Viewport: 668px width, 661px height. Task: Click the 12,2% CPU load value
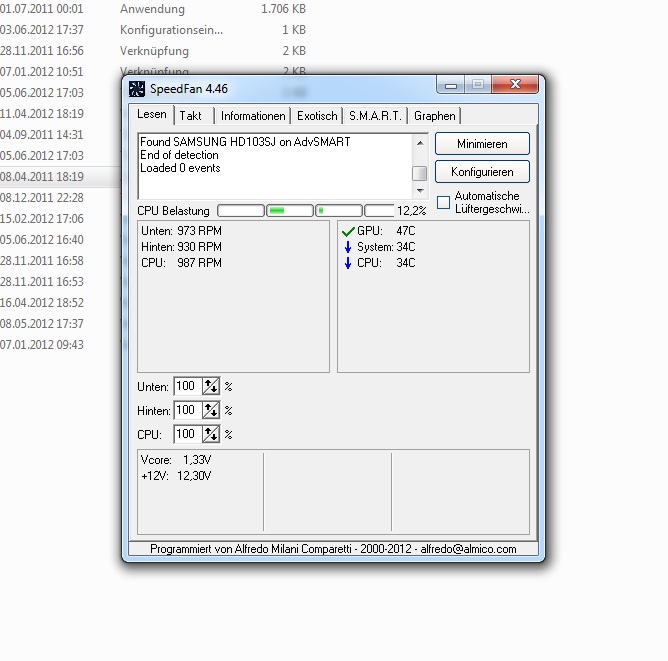point(412,211)
